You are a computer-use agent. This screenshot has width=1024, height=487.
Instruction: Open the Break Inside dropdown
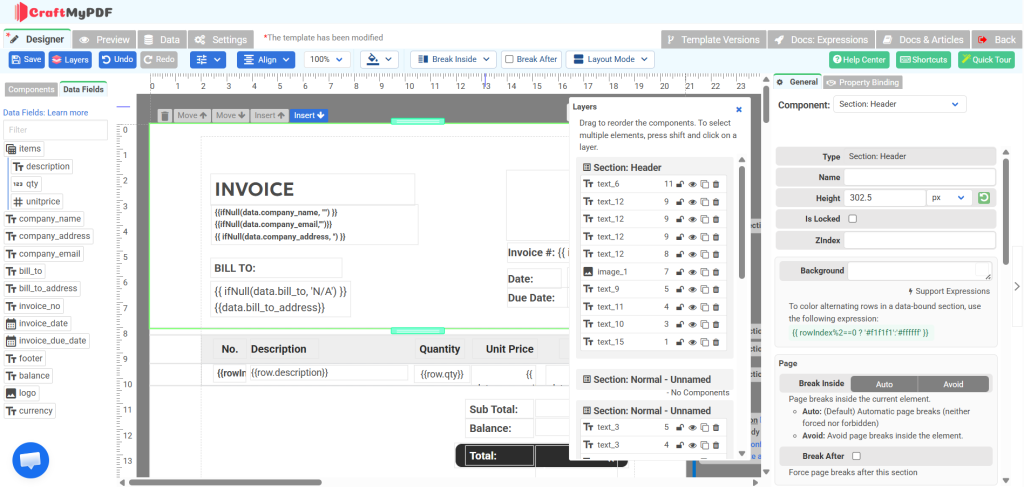tap(453, 59)
